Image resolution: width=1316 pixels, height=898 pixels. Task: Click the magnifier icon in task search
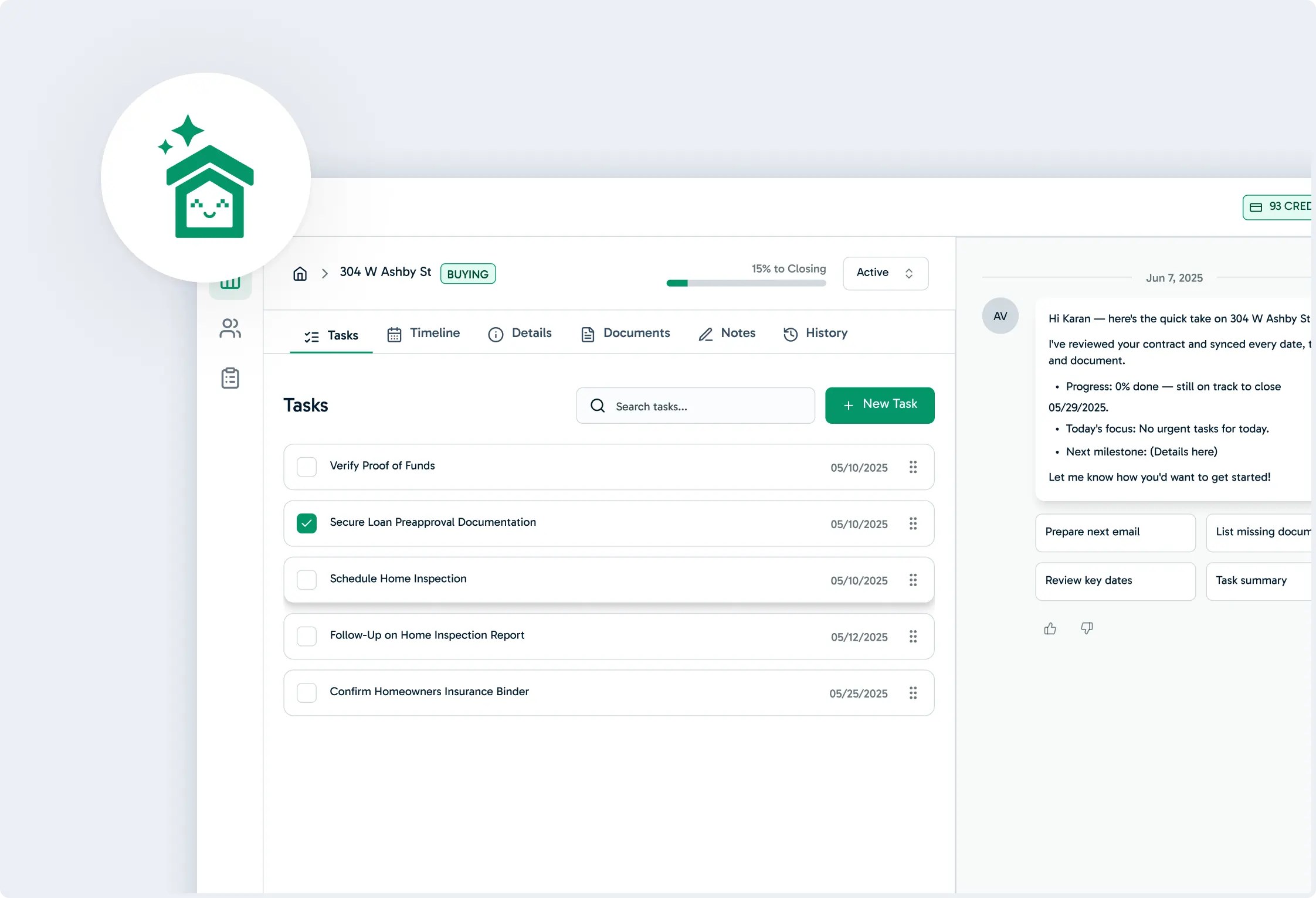[x=598, y=406]
